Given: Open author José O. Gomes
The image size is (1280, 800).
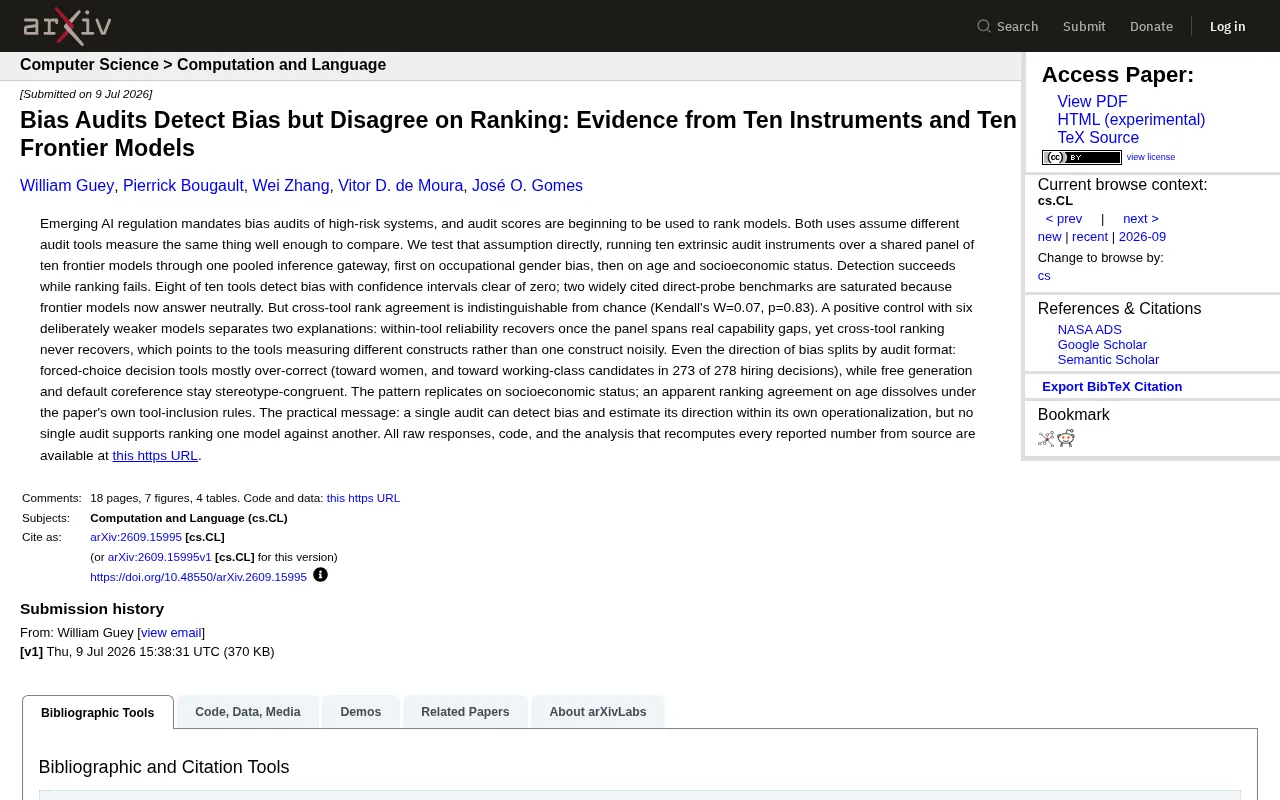Looking at the screenshot, I should 527,186.
